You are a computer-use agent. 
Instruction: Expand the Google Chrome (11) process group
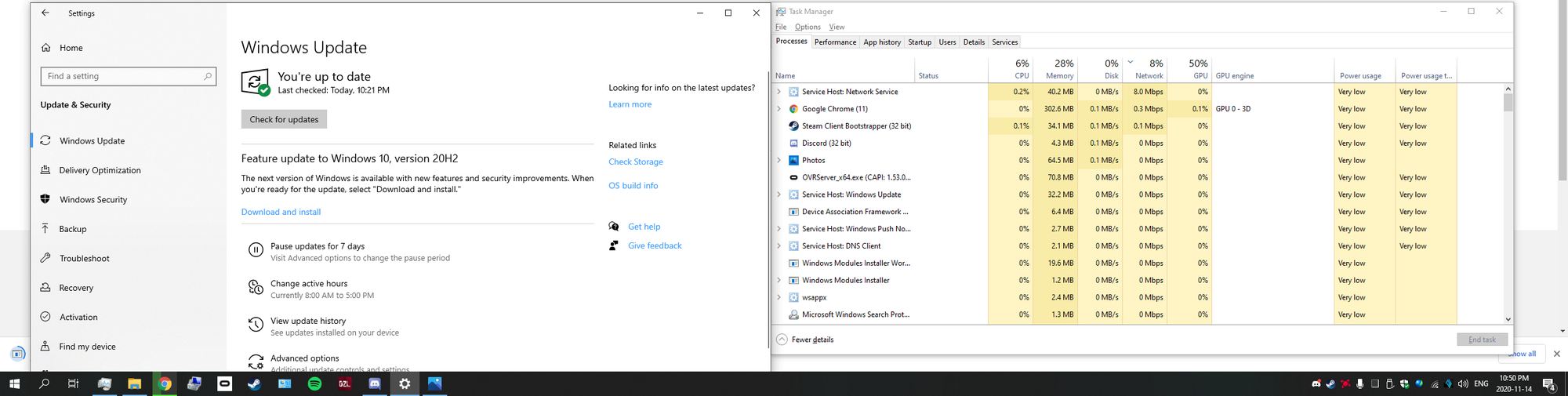pos(779,109)
